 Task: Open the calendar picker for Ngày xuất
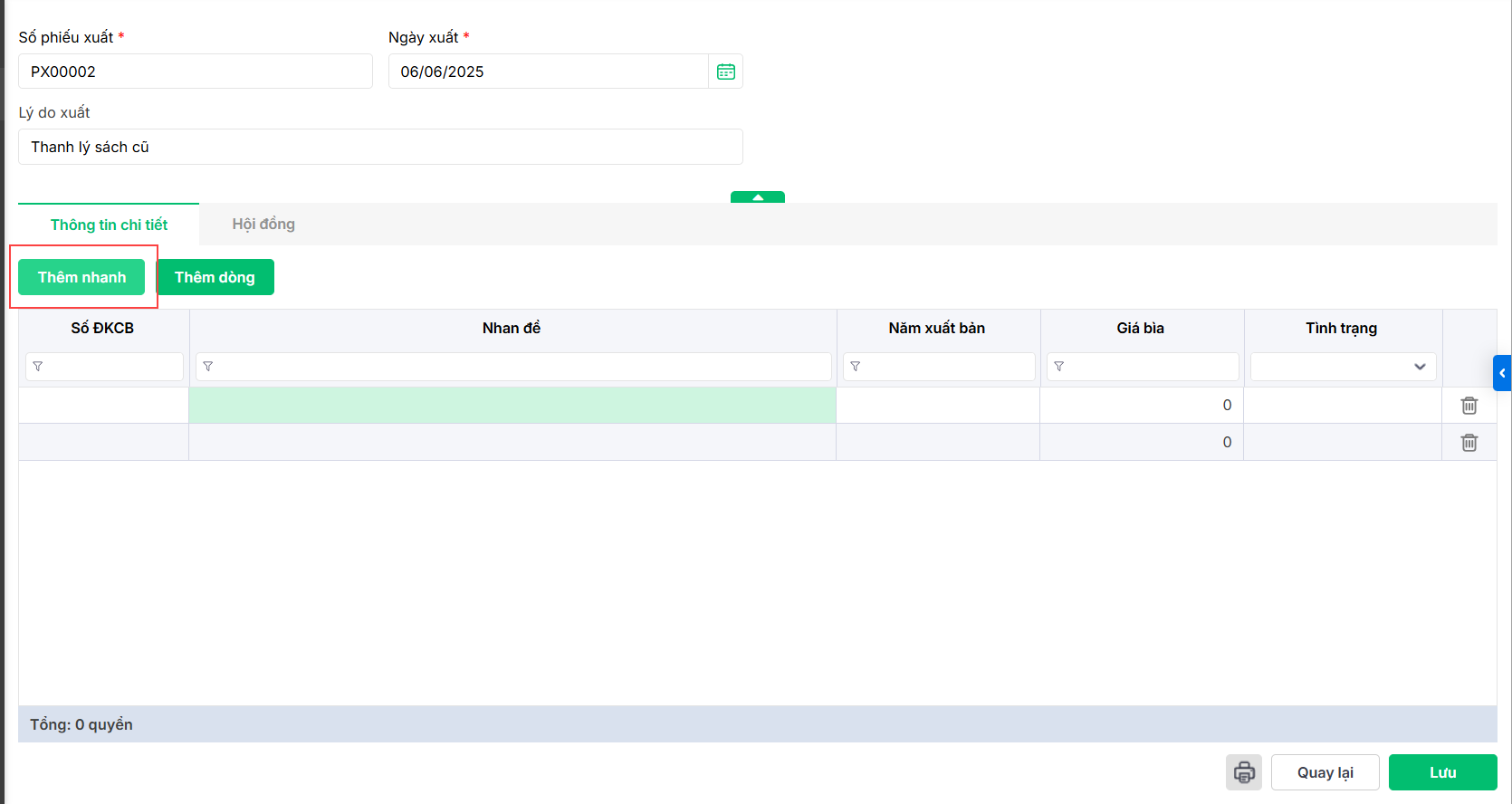[726, 72]
